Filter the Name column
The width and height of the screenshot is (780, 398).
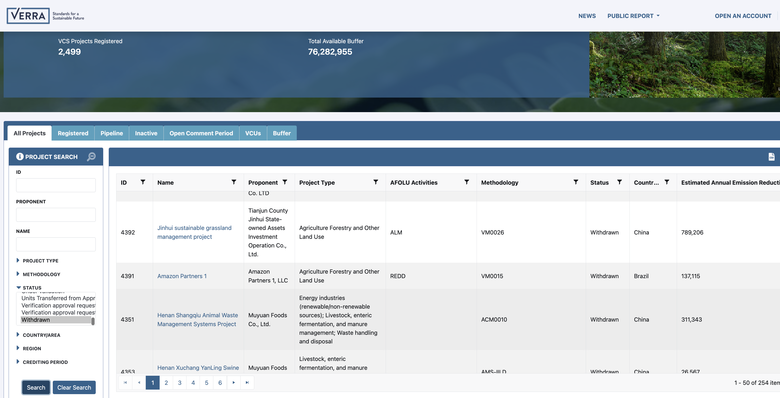234,182
